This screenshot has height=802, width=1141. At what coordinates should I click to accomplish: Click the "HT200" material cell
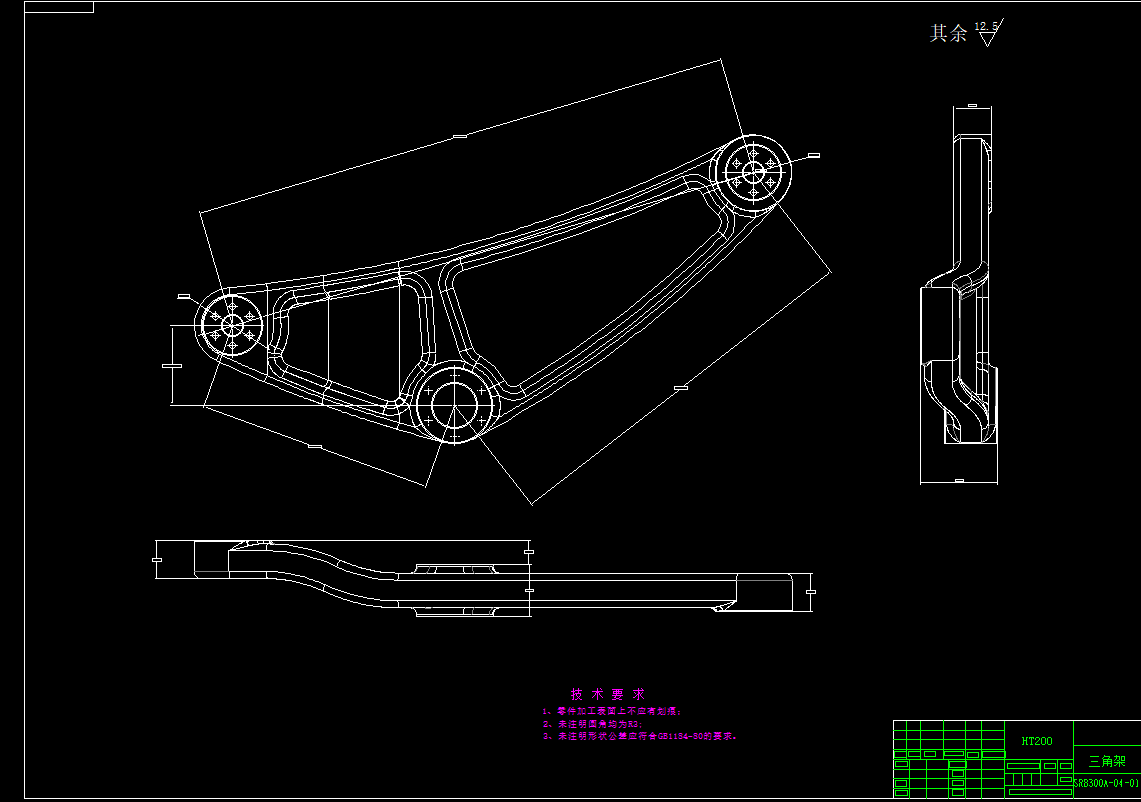click(x=1038, y=741)
